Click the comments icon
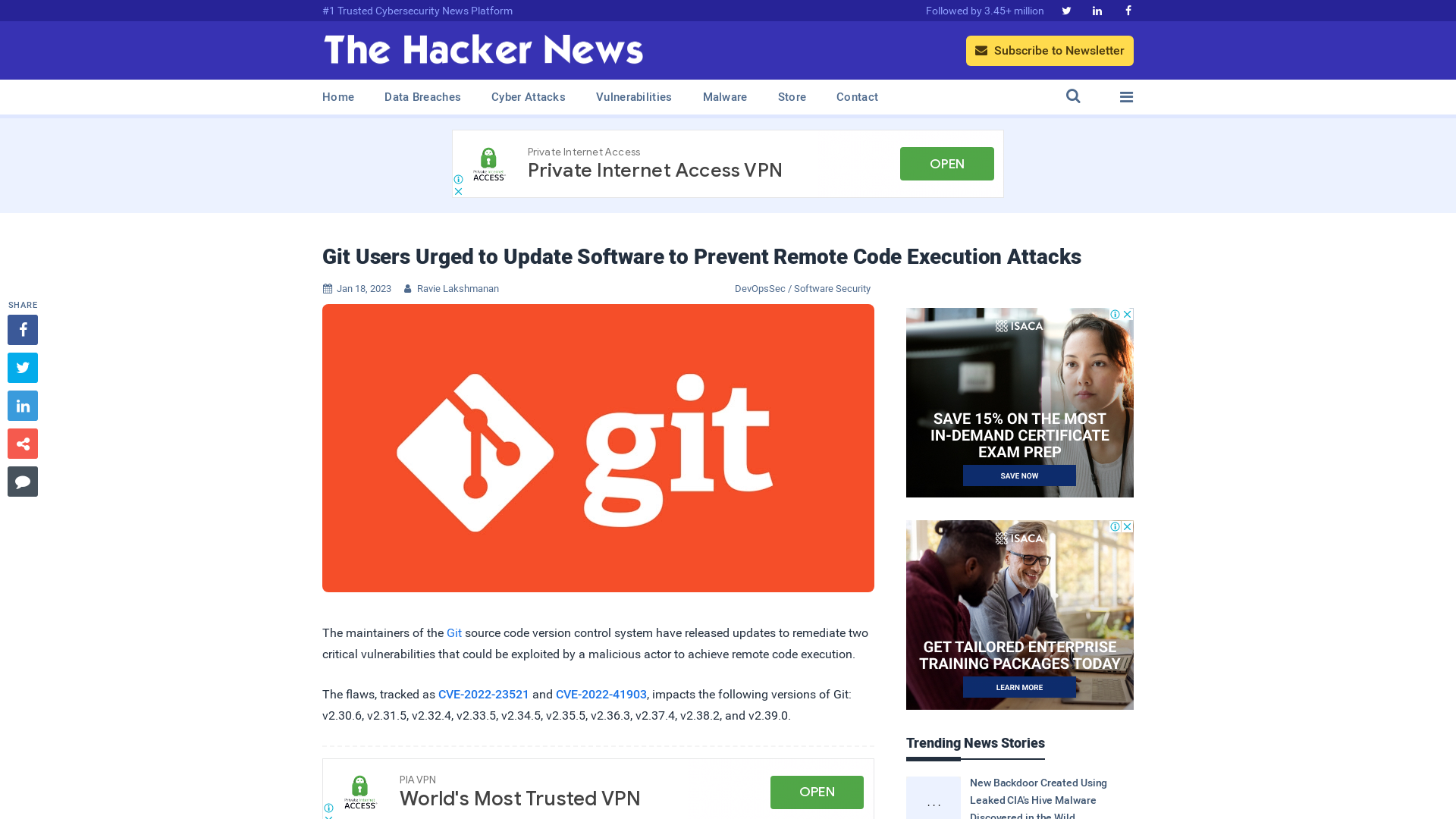The height and width of the screenshot is (819, 1456). [x=22, y=481]
